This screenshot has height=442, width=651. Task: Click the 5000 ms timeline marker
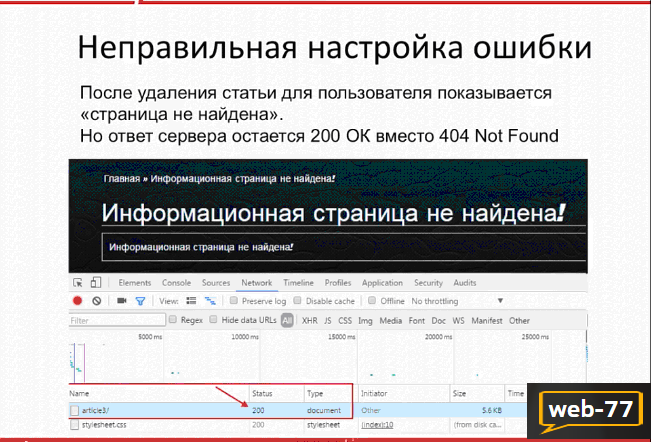(150, 337)
